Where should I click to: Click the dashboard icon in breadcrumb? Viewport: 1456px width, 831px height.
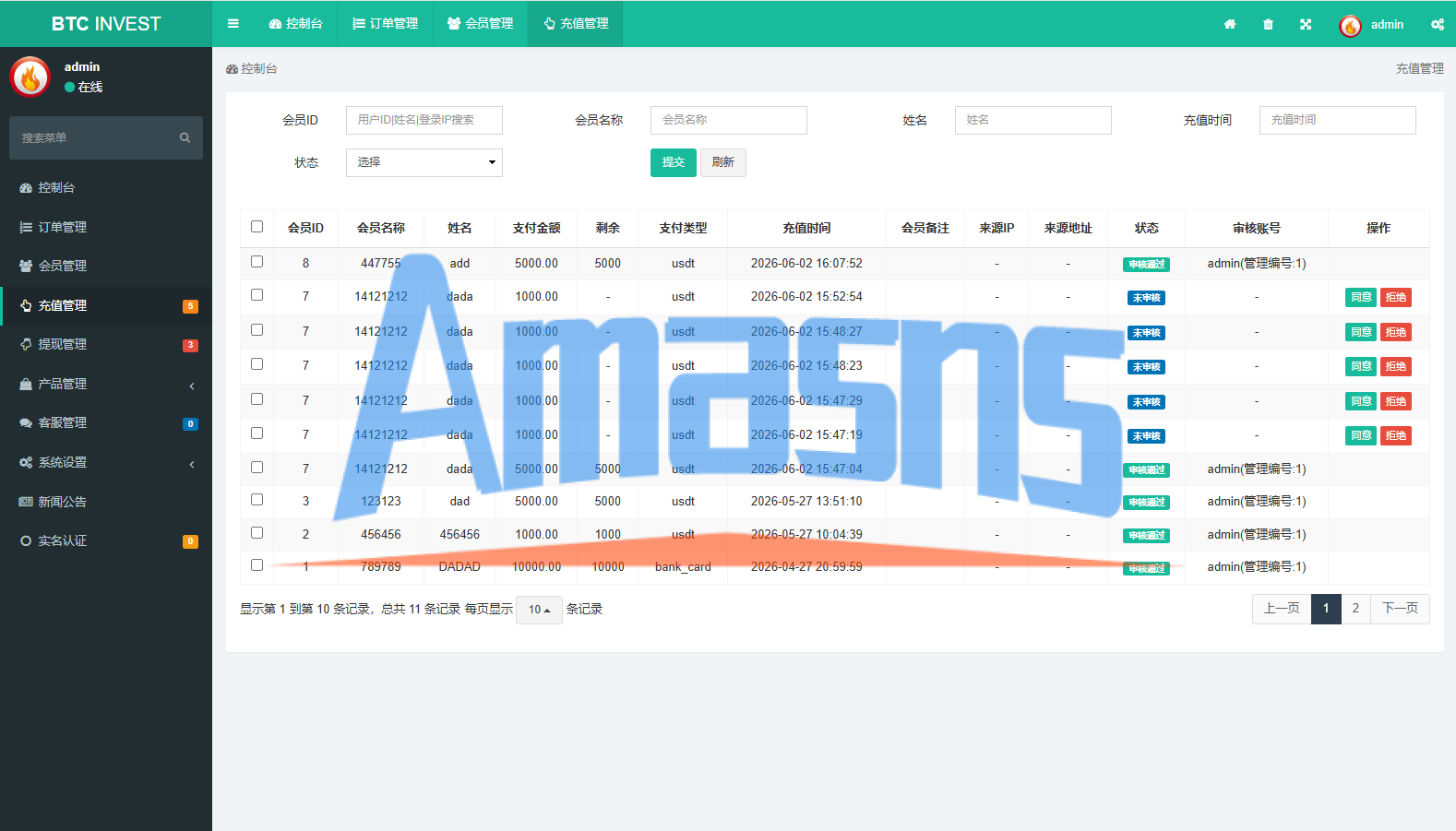click(x=232, y=69)
